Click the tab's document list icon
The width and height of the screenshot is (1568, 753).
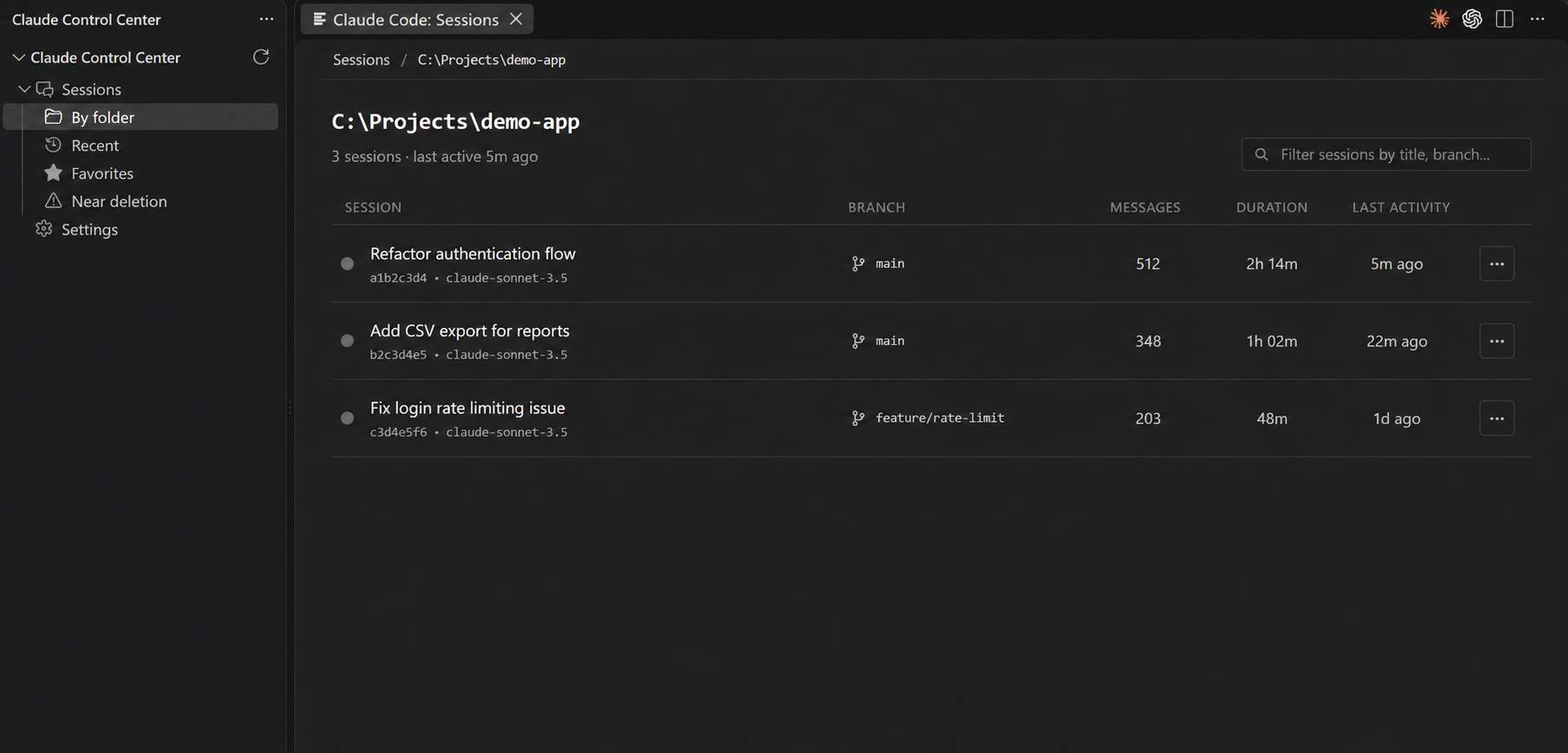pos(320,19)
